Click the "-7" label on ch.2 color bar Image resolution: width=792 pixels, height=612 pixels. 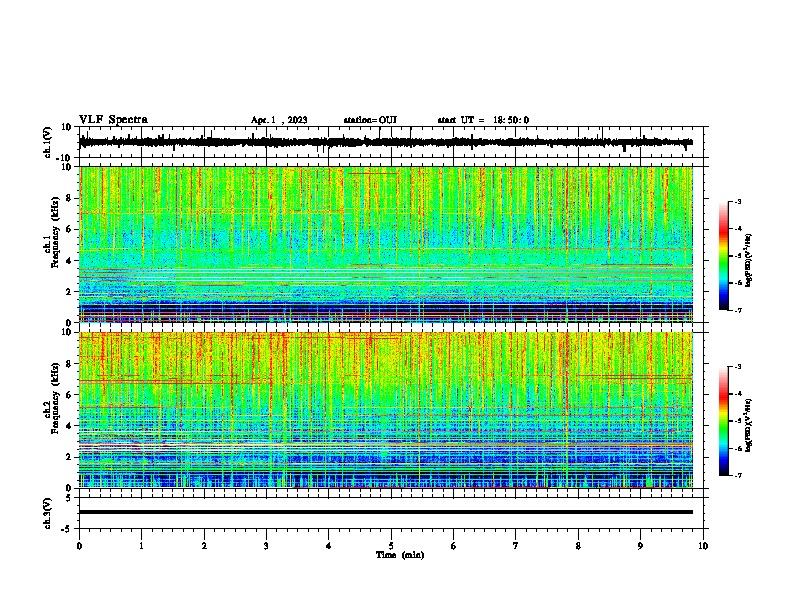pos(738,476)
